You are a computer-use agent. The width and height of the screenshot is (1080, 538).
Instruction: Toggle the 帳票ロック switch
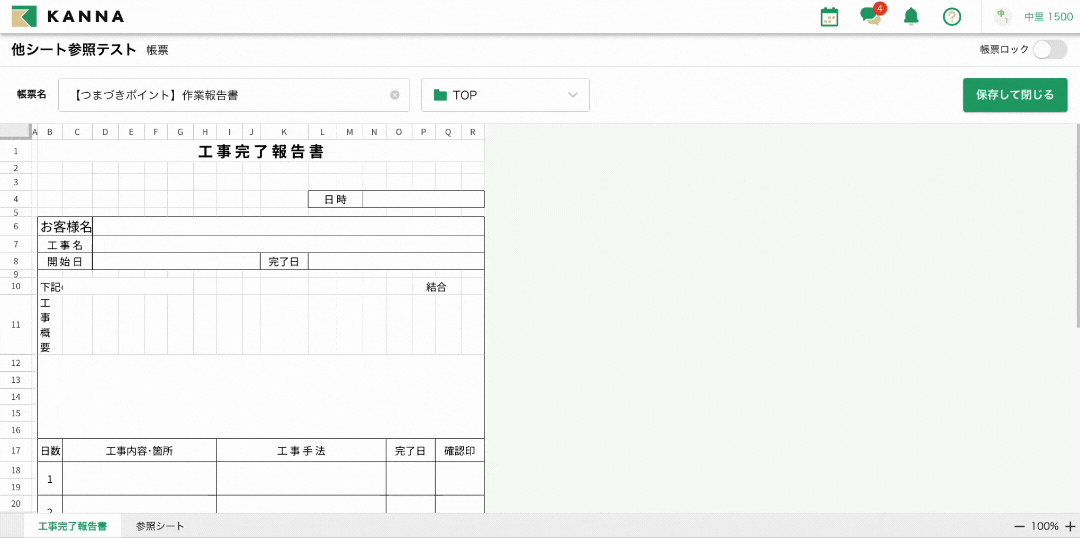tap(1049, 49)
